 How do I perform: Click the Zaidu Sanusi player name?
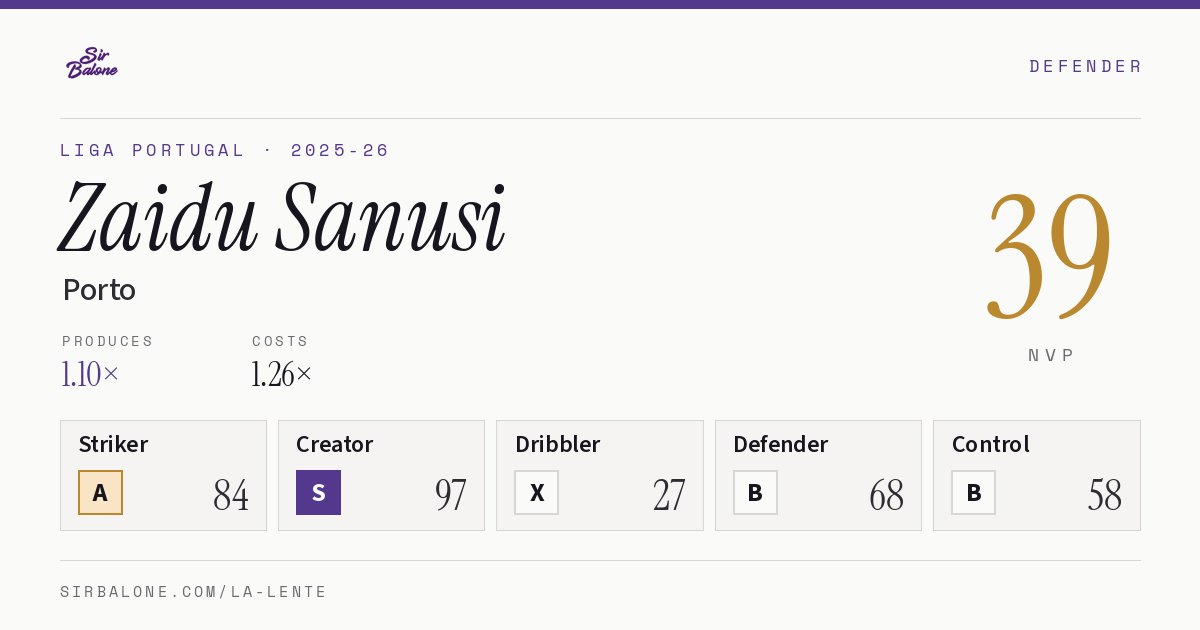tap(282, 218)
